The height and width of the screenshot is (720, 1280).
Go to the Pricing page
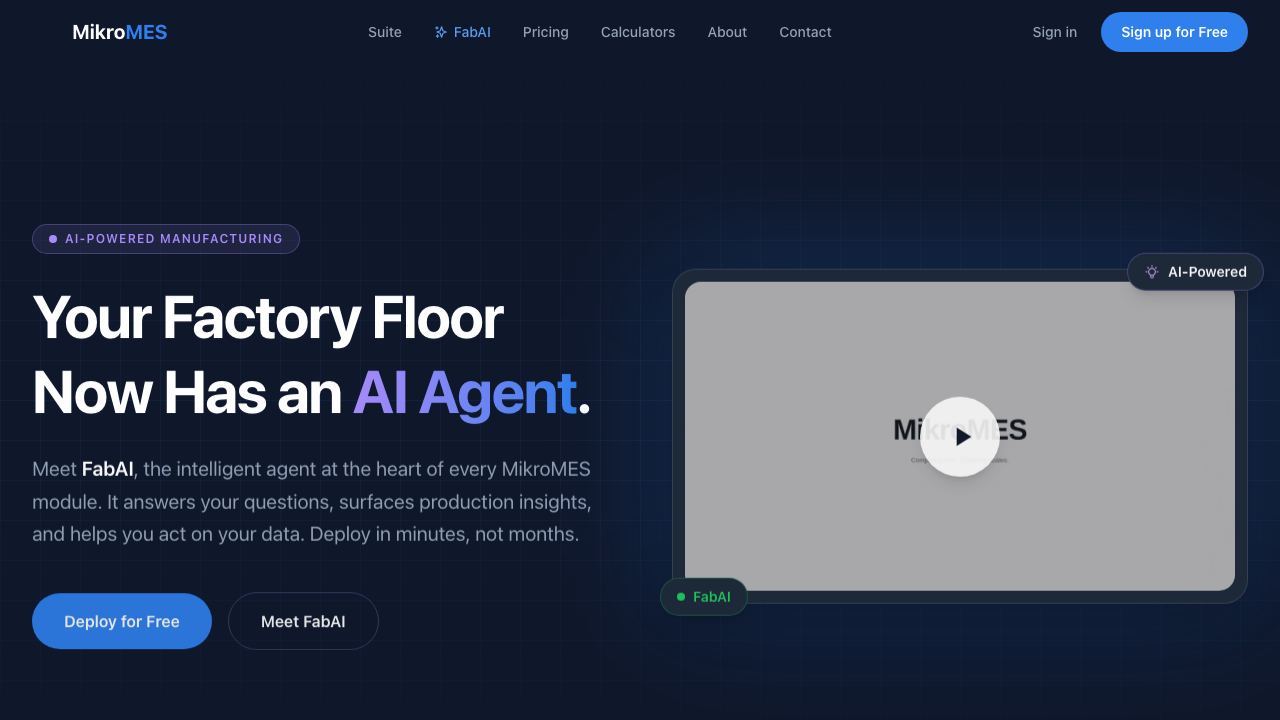[546, 32]
